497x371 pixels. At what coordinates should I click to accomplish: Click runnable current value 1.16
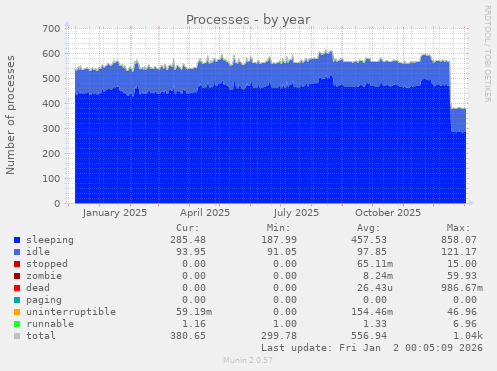(194, 324)
